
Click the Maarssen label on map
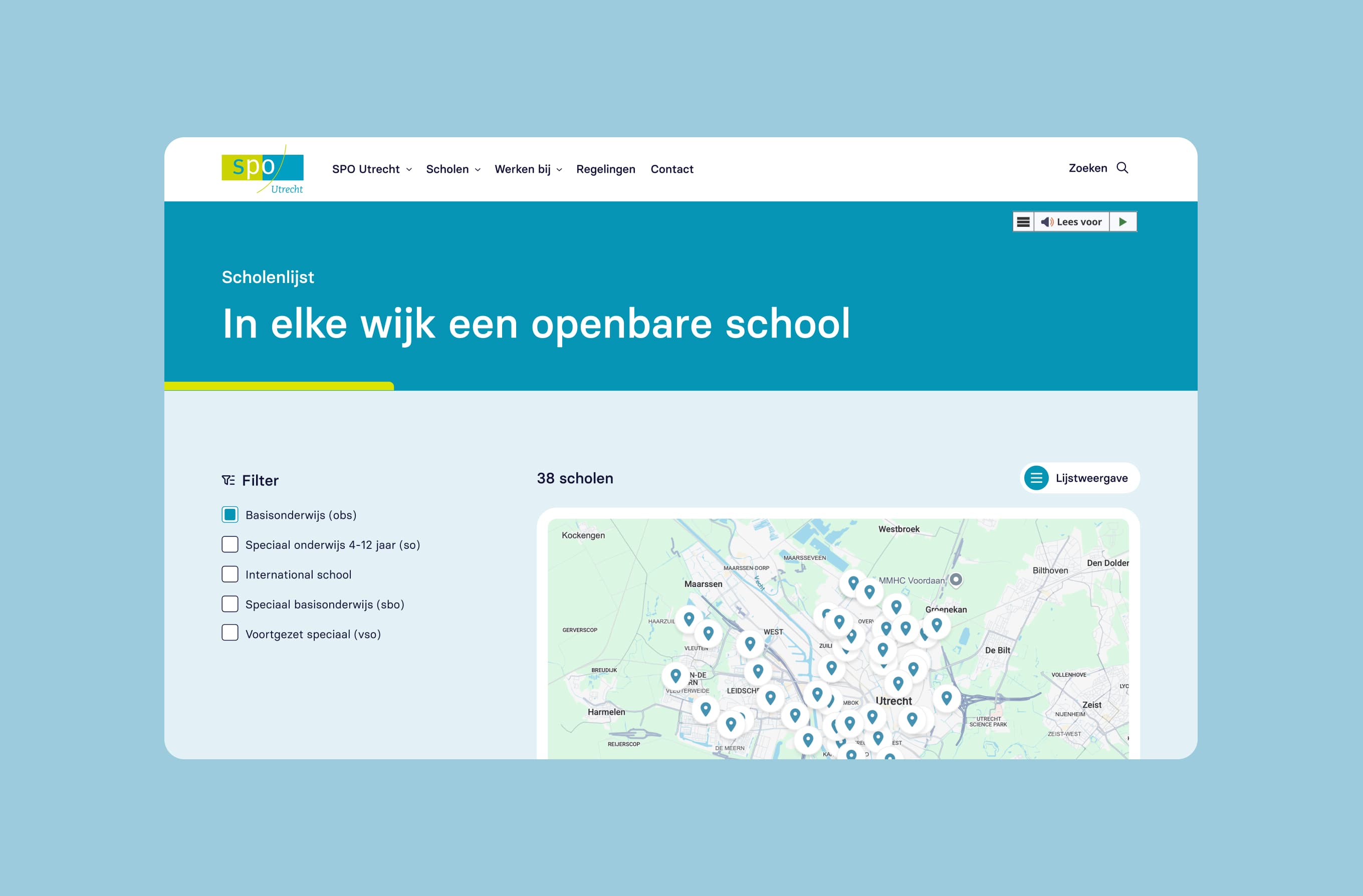coord(703,584)
